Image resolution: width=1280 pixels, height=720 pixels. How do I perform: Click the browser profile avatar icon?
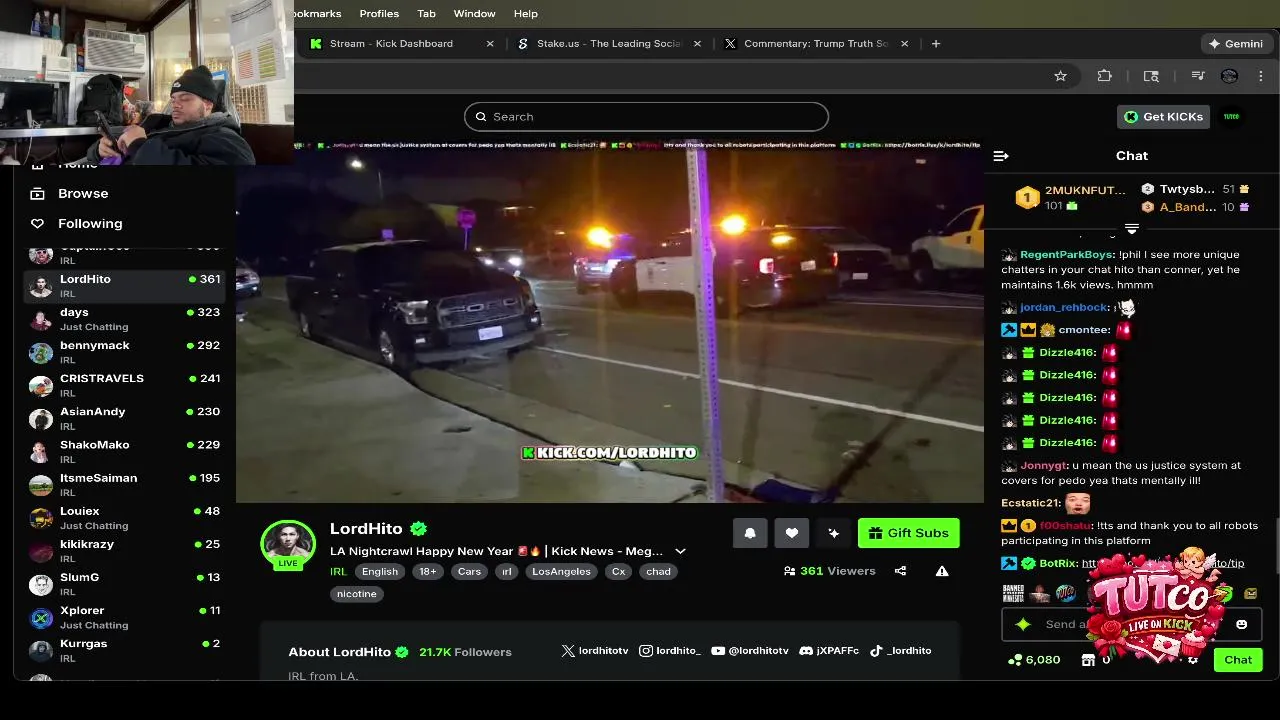tap(1230, 76)
